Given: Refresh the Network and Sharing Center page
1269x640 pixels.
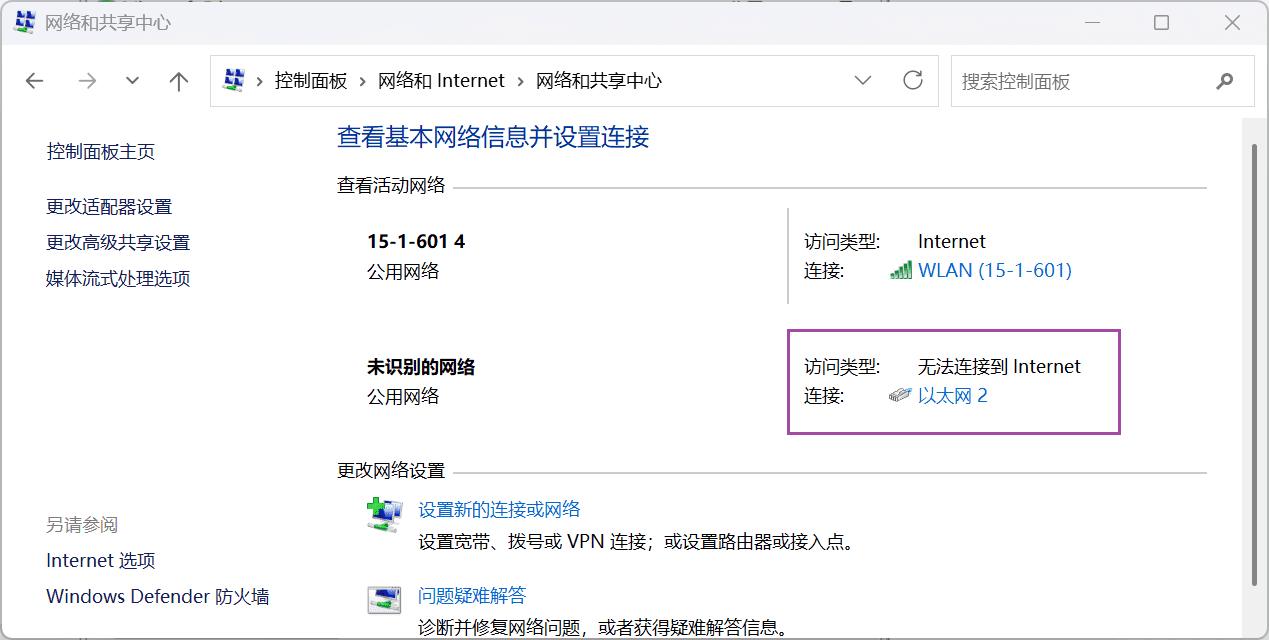Looking at the screenshot, I should point(912,81).
